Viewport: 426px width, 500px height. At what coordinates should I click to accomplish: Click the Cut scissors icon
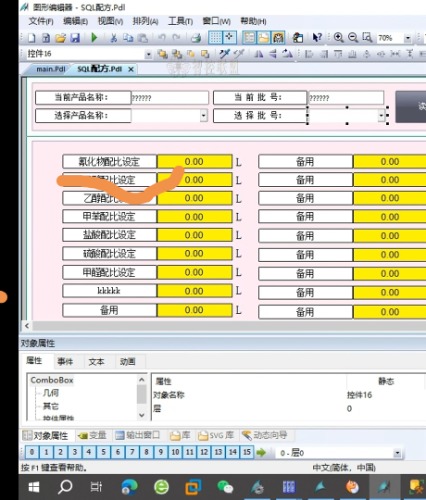click(114, 38)
